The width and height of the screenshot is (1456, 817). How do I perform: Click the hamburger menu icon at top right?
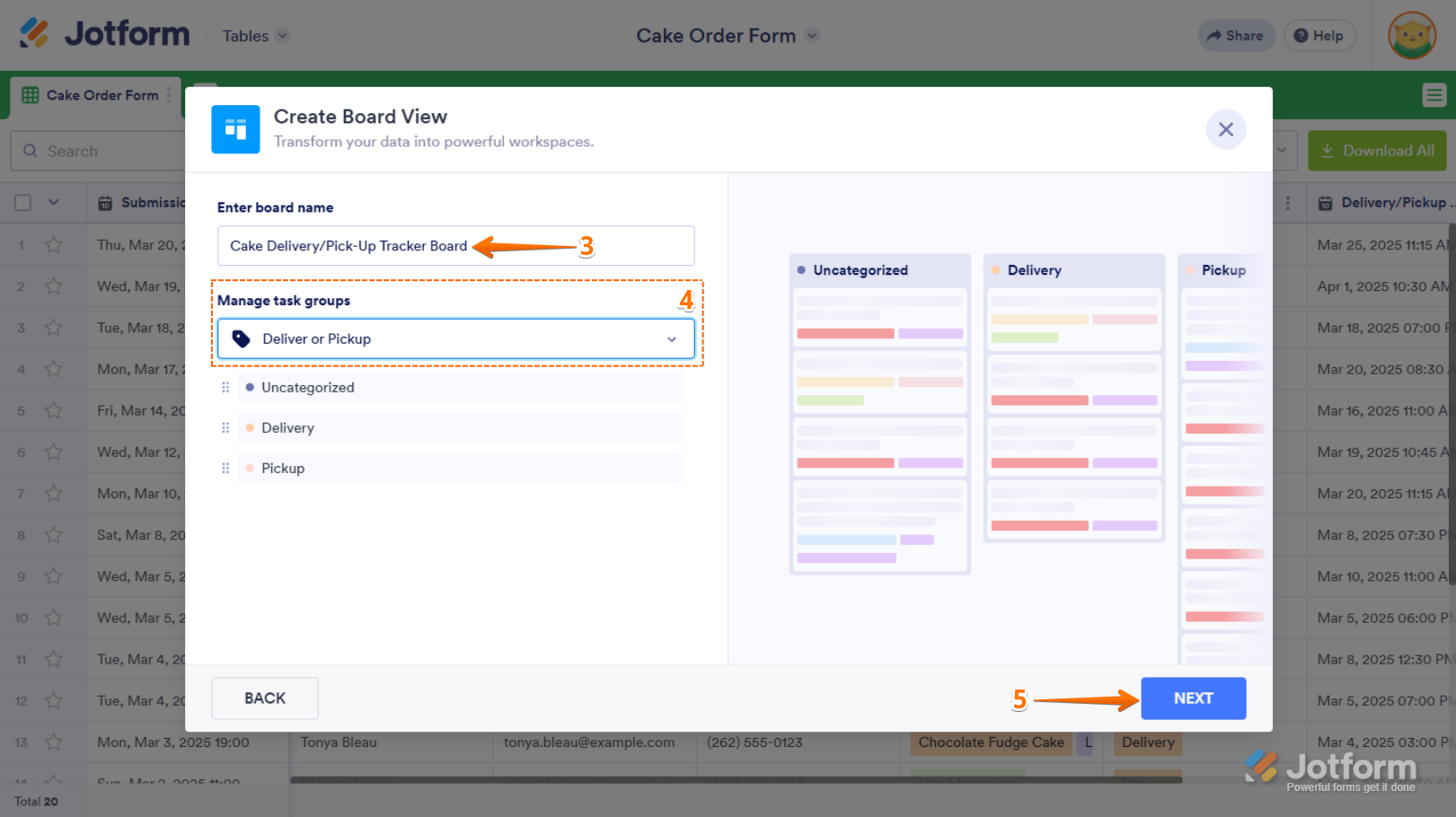point(1434,95)
